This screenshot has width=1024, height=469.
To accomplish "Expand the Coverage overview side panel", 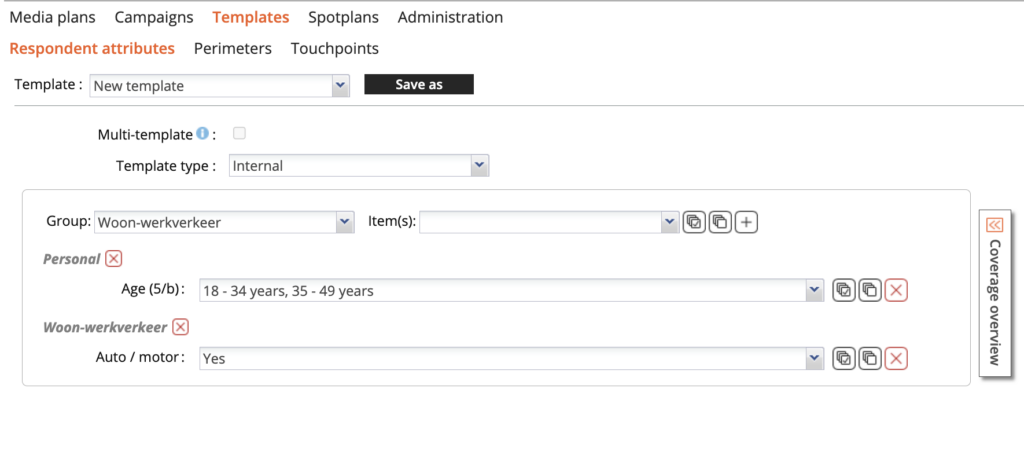I will [x=994, y=225].
